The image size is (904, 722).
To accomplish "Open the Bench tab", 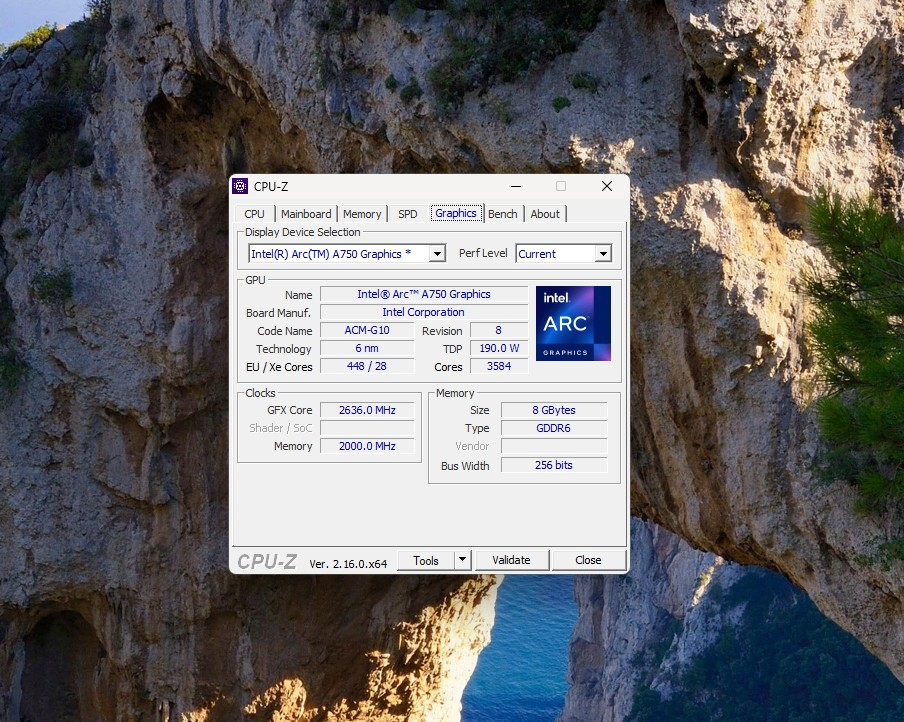I will 503,214.
